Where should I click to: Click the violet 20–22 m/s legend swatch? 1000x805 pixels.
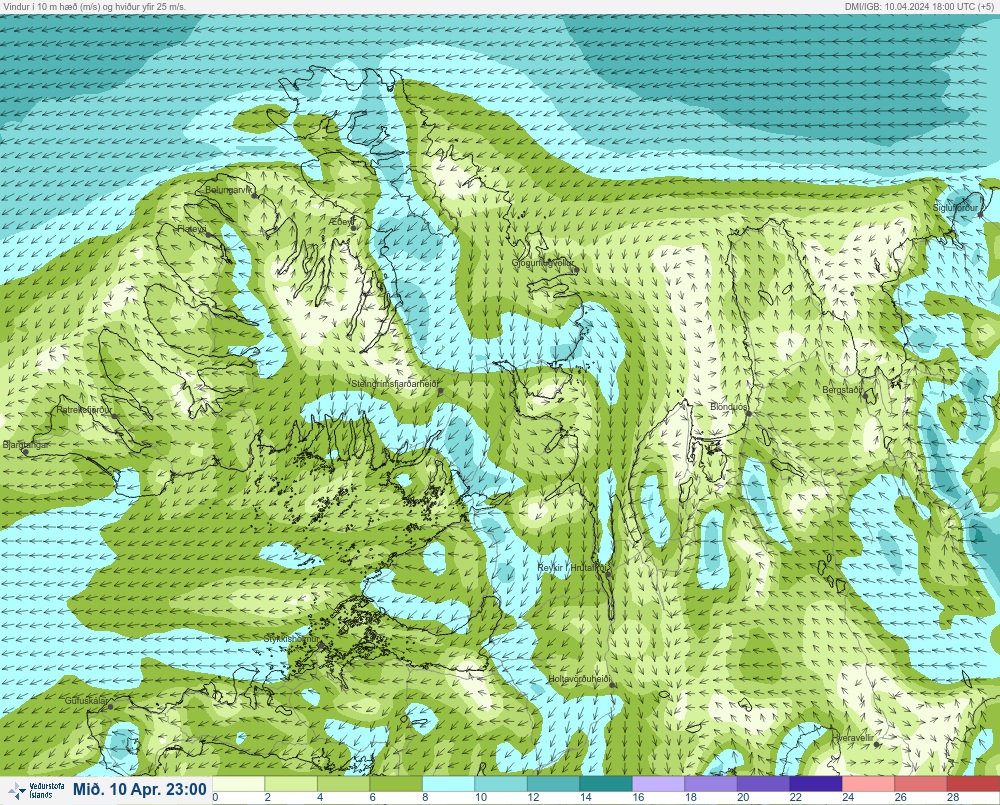763,783
